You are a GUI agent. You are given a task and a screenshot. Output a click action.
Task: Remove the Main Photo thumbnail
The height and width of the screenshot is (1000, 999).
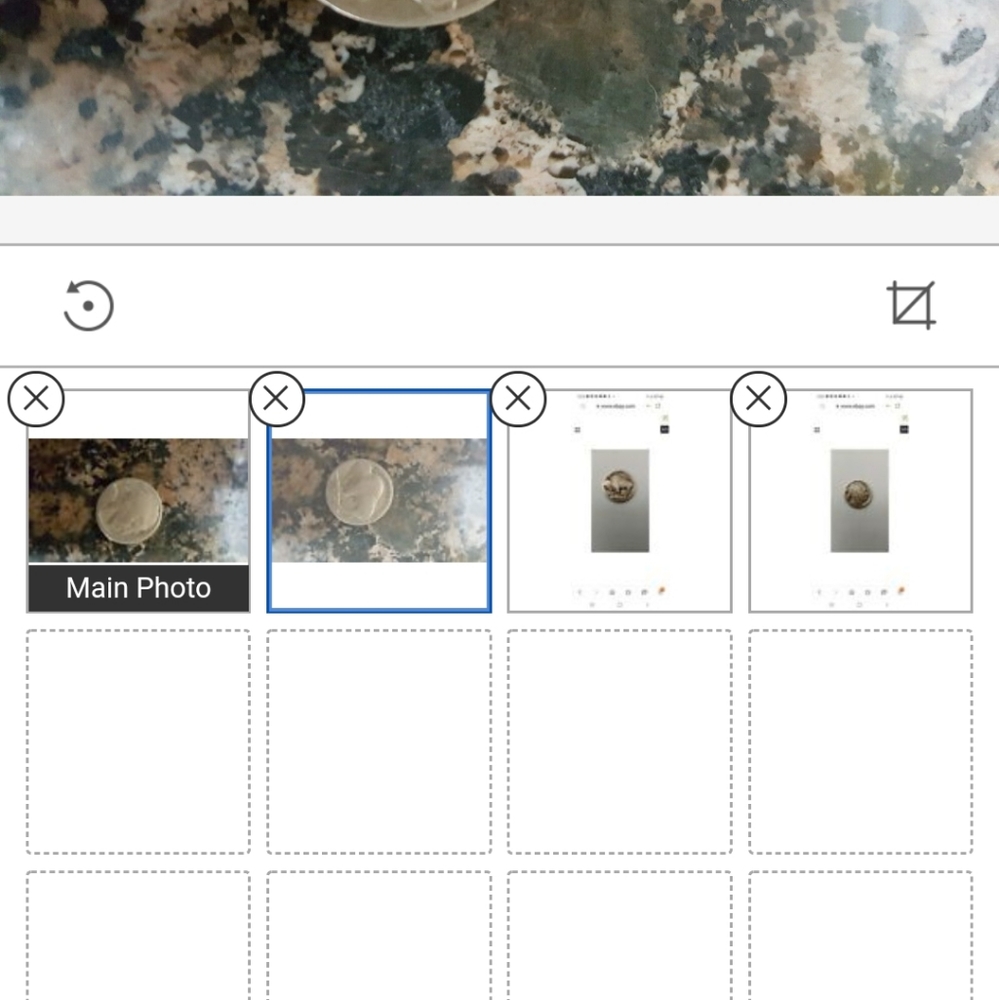pyautogui.click(x=36, y=399)
